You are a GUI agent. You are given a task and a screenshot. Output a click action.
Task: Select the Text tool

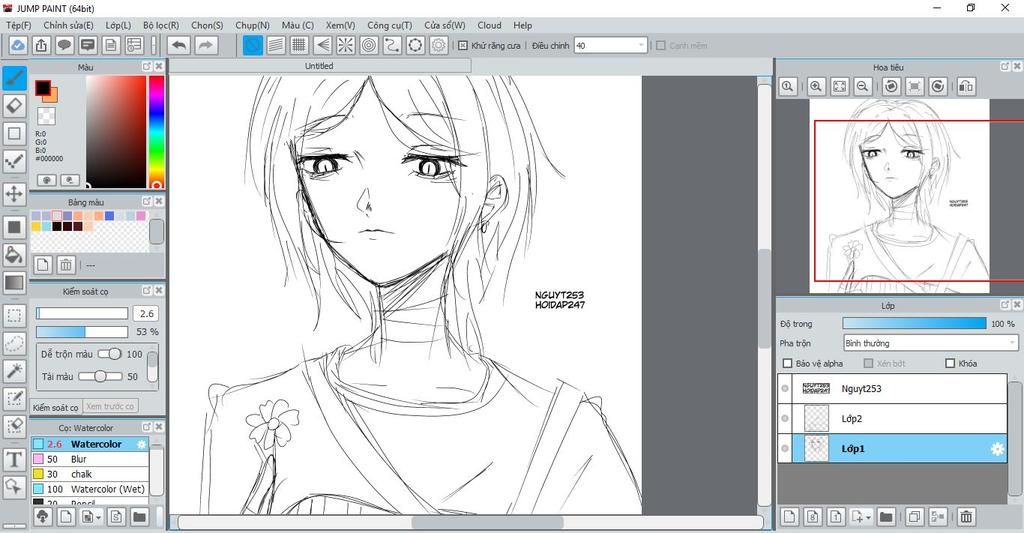[x=14, y=459]
